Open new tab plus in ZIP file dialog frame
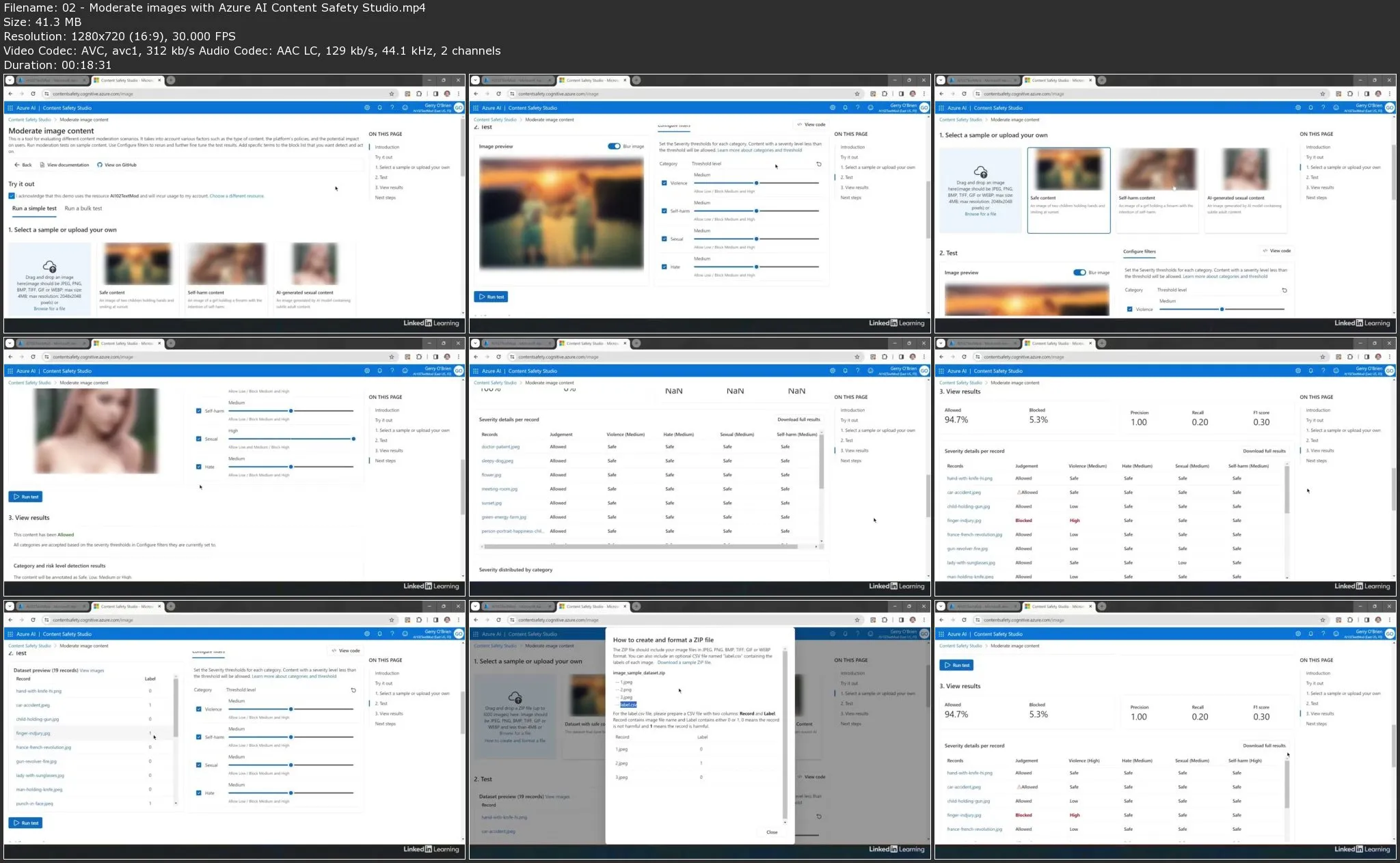This screenshot has height=863, width=1400. [636, 606]
